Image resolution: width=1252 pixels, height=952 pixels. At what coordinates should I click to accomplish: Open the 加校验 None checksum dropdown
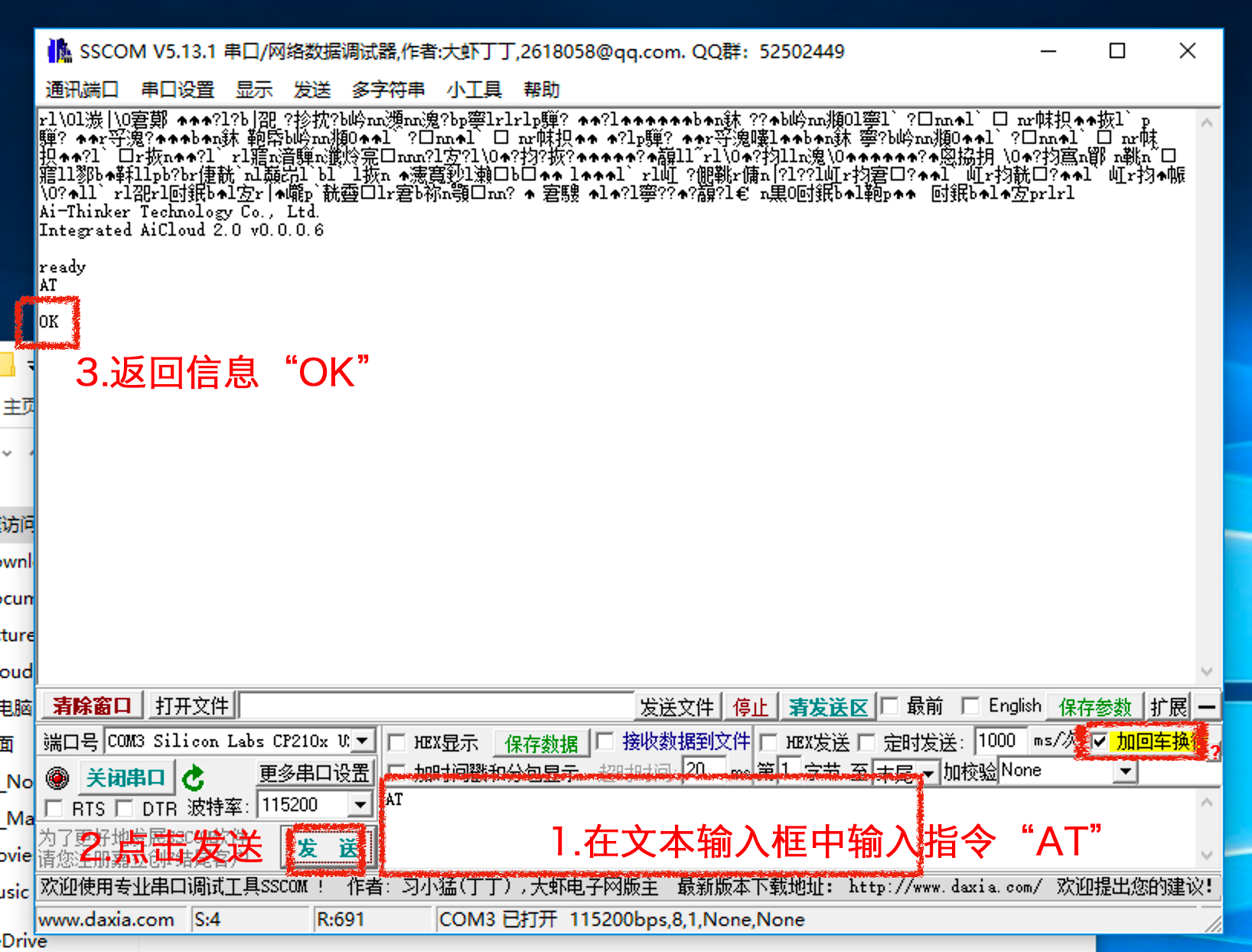click(x=1124, y=771)
